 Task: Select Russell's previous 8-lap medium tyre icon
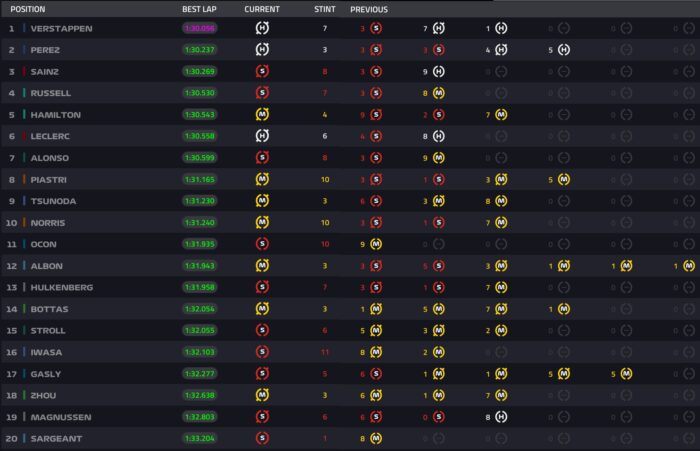tap(439, 93)
